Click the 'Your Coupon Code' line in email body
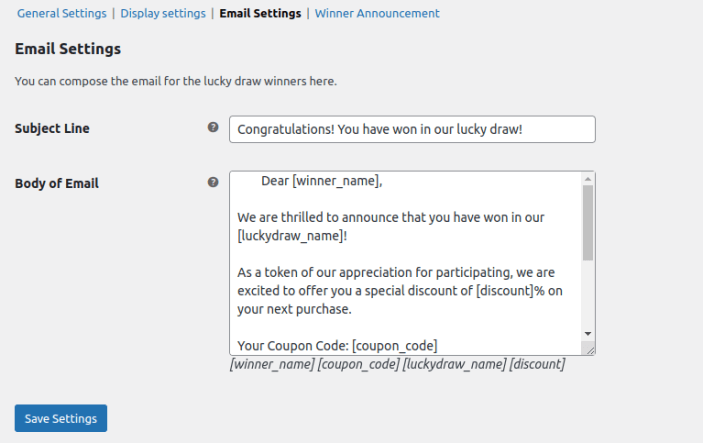The height and width of the screenshot is (443, 703). point(337,347)
